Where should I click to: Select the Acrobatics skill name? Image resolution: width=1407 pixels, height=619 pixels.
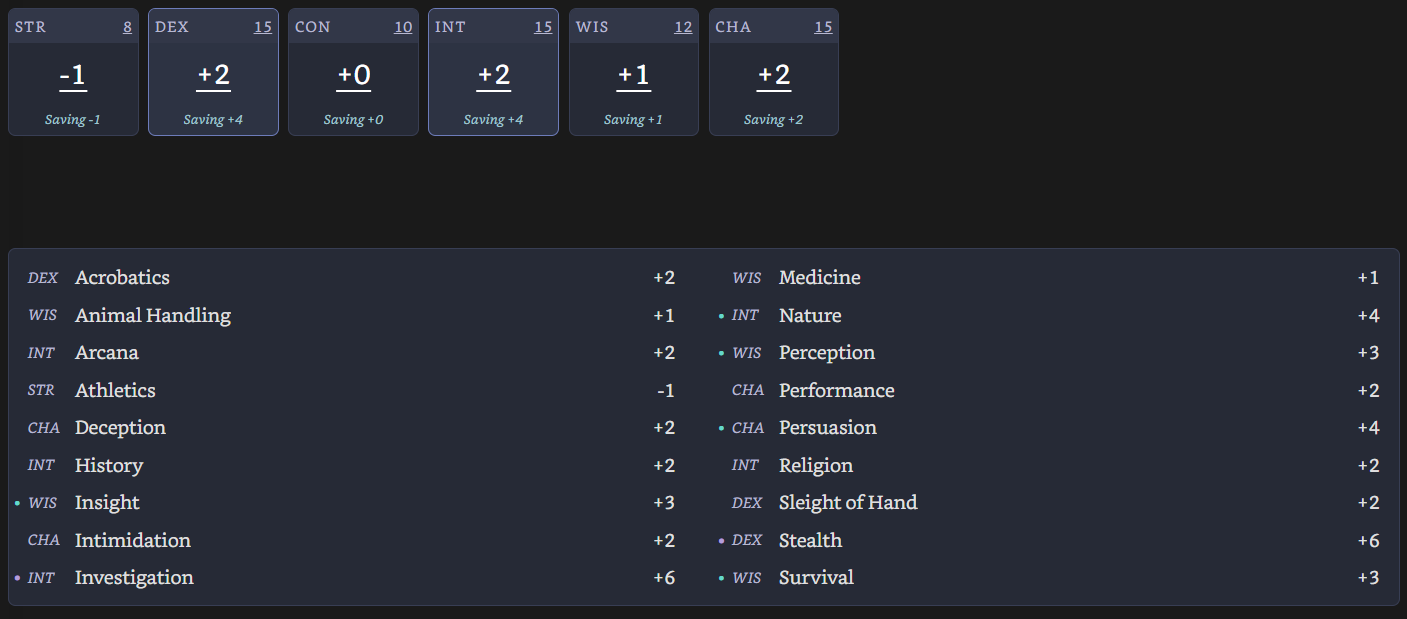pyautogui.click(x=122, y=278)
